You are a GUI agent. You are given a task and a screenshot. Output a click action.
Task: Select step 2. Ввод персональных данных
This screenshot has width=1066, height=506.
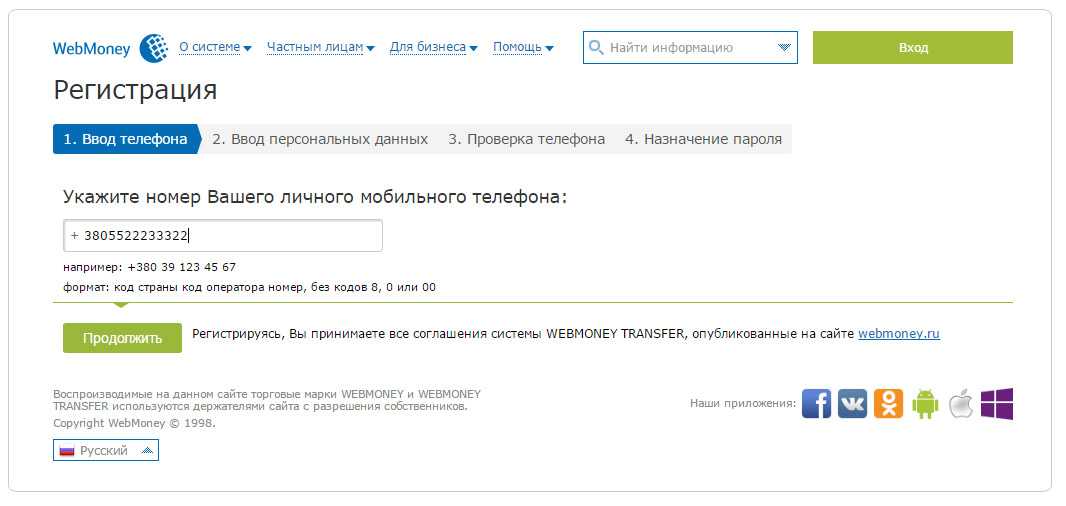[320, 139]
